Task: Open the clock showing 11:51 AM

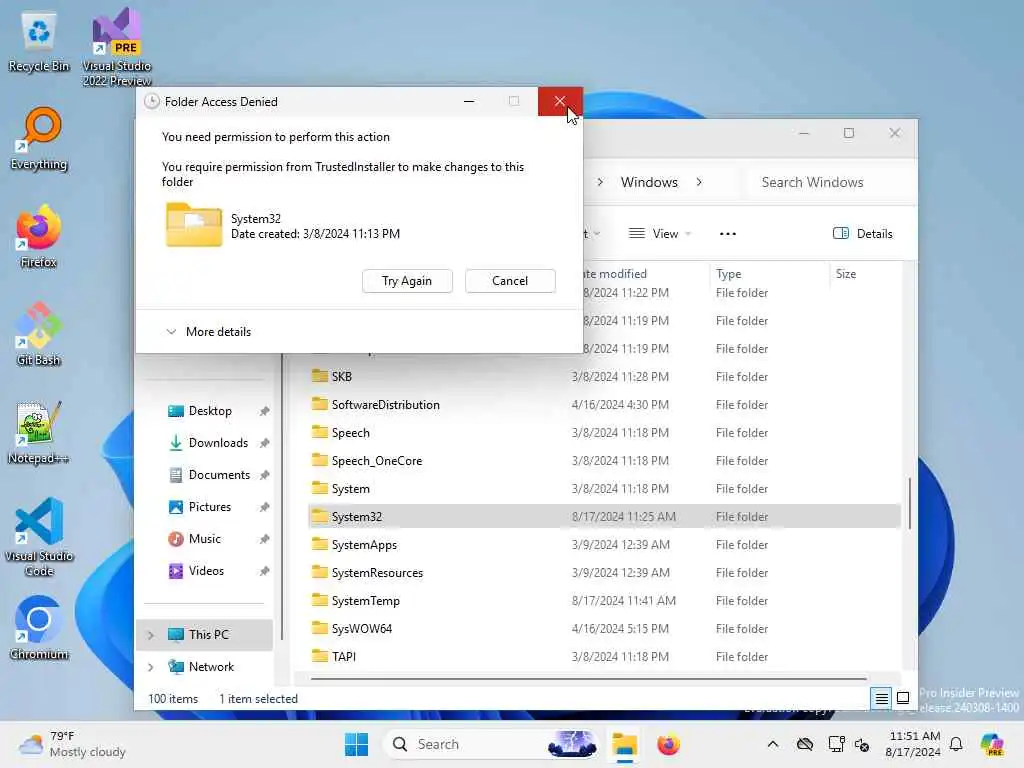Action: 914,744
